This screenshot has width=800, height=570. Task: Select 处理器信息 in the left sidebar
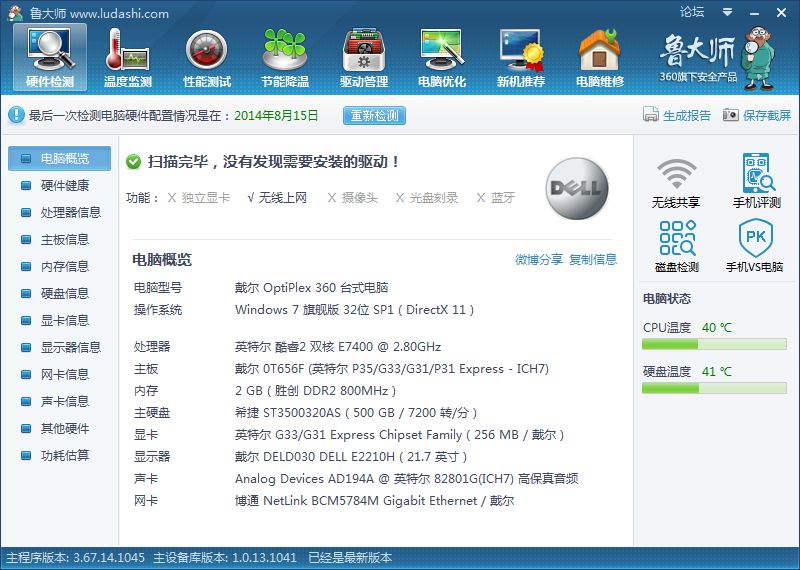pos(70,212)
